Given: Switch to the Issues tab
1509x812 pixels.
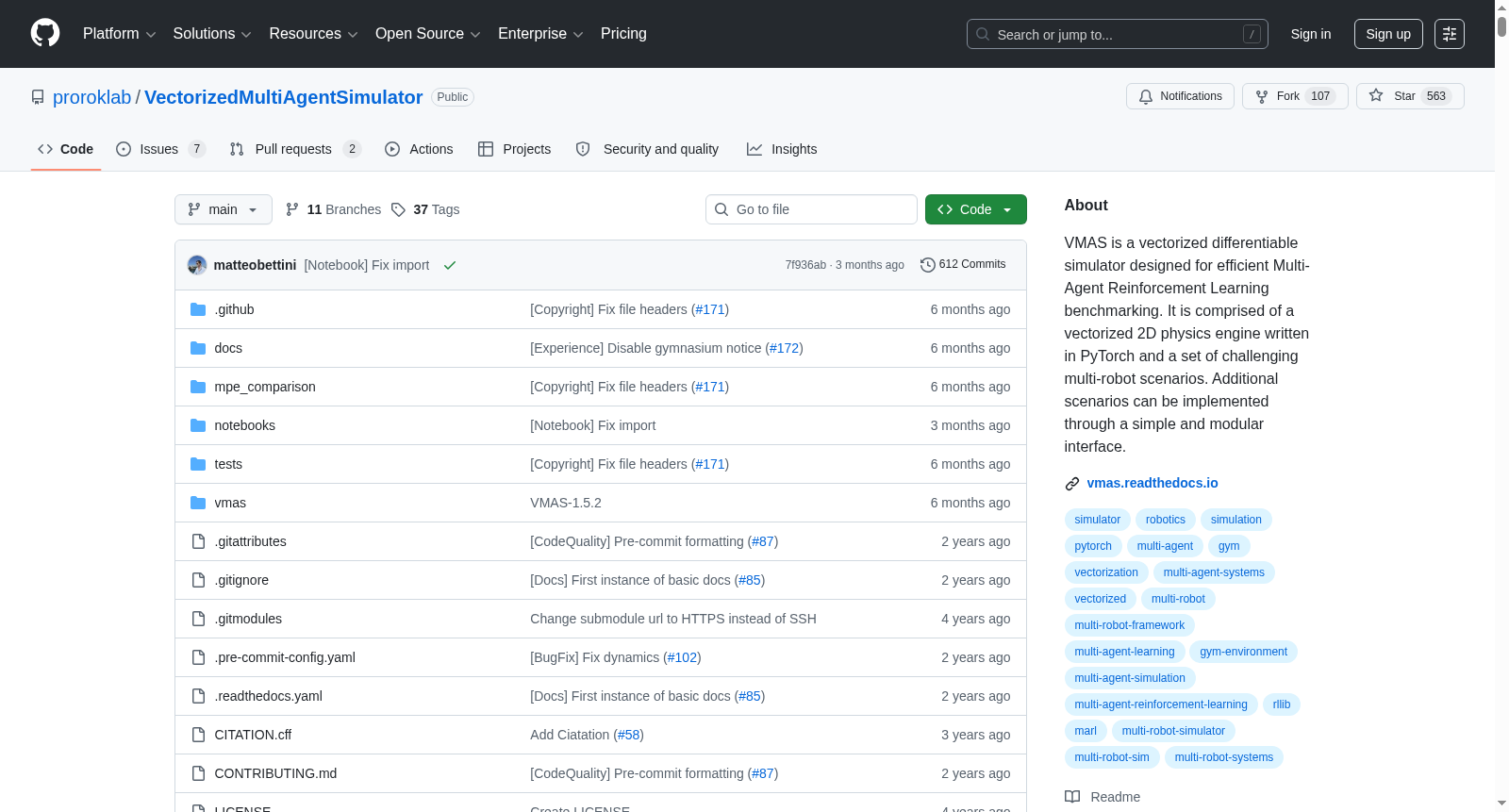Looking at the screenshot, I should 160,149.
